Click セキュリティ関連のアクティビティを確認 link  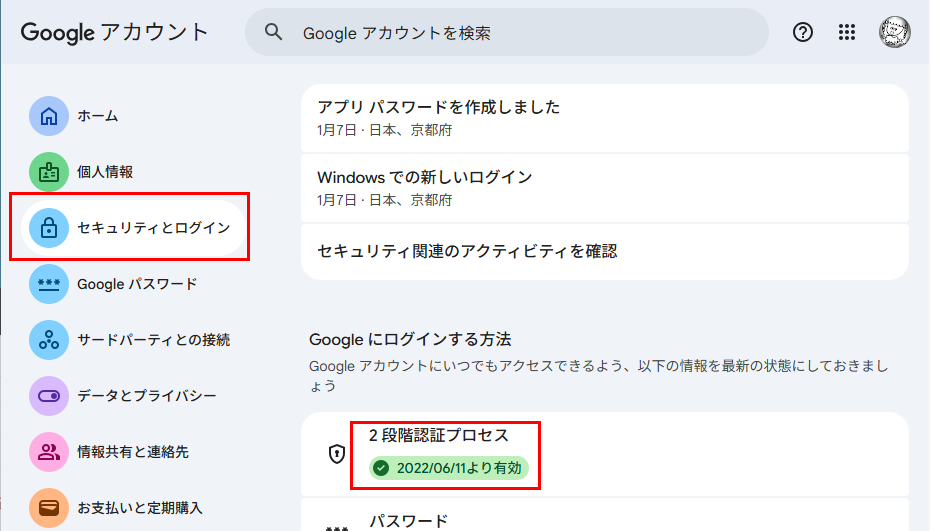[604, 252]
